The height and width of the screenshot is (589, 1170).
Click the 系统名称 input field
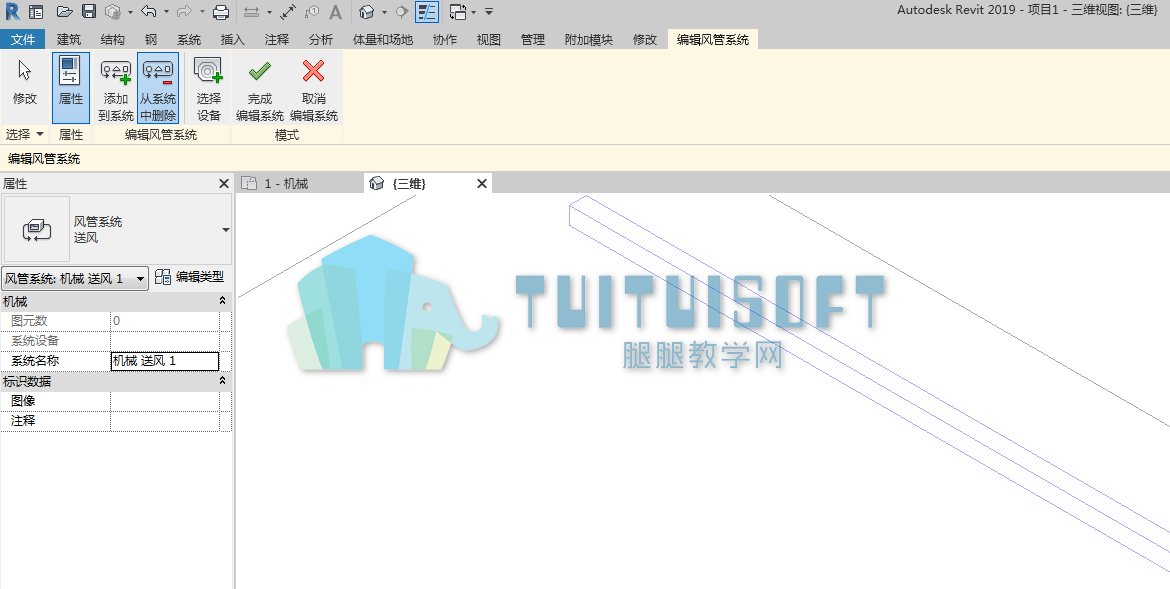165,361
